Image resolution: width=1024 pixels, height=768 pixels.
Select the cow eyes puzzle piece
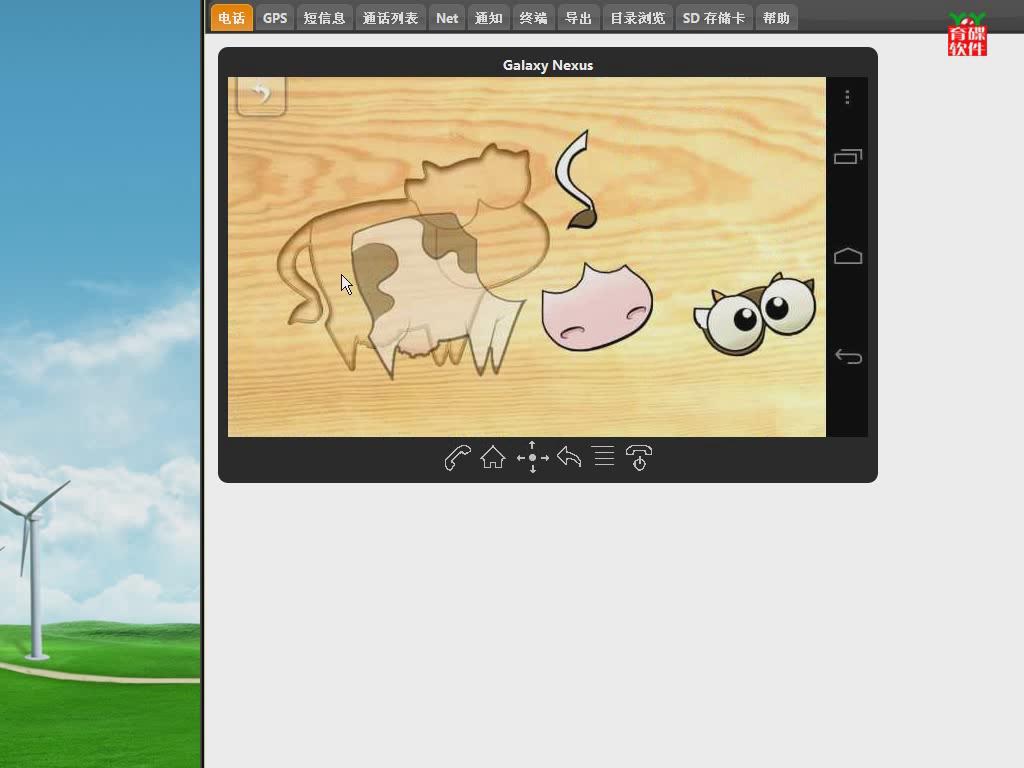pyautogui.click(x=755, y=315)
